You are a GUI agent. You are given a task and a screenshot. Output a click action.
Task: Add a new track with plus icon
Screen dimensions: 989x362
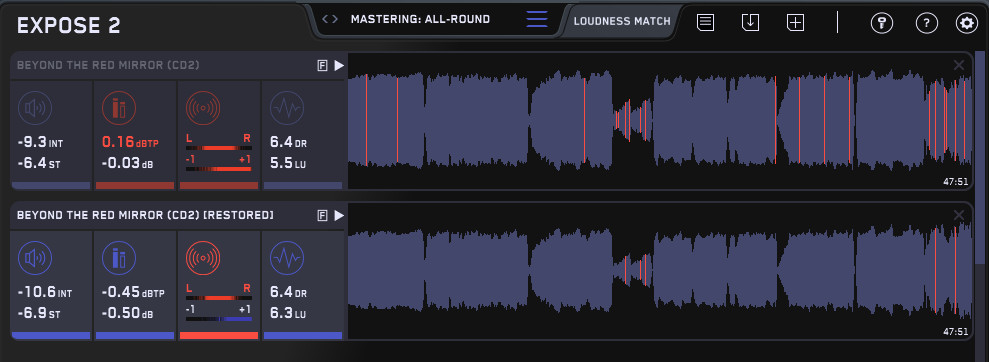point(795,22)
